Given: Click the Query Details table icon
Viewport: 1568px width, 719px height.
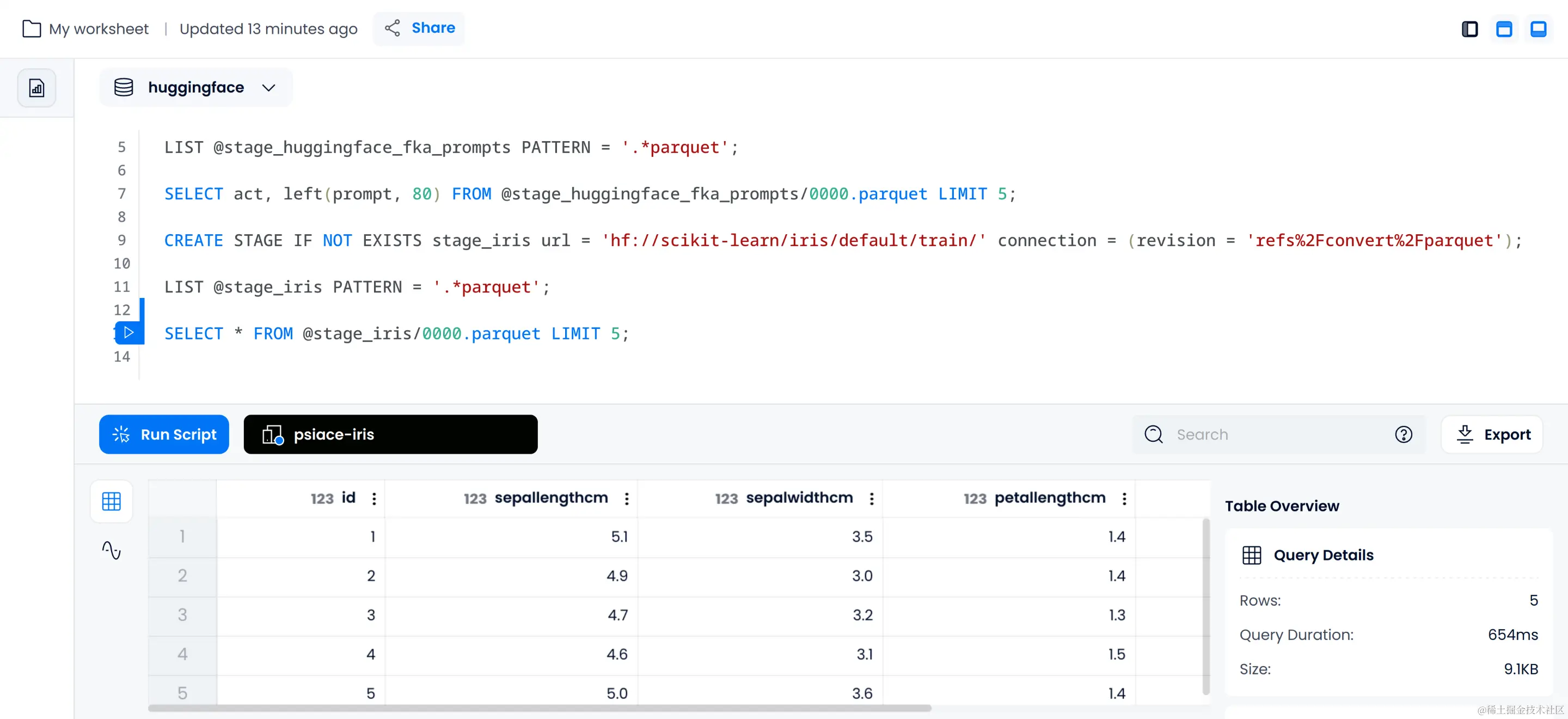Looking at the screenshot, I should [1252, 555].
